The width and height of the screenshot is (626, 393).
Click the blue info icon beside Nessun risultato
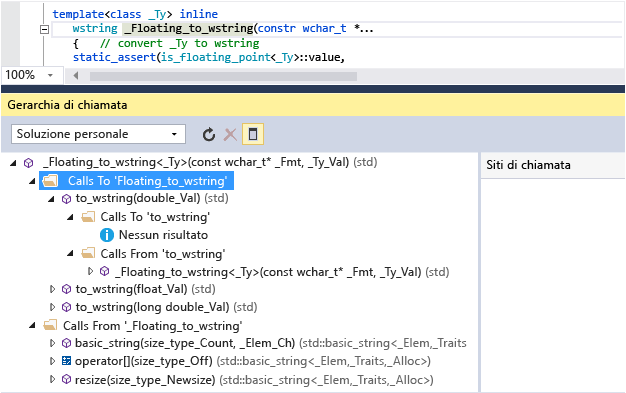[x=107, y=235]
